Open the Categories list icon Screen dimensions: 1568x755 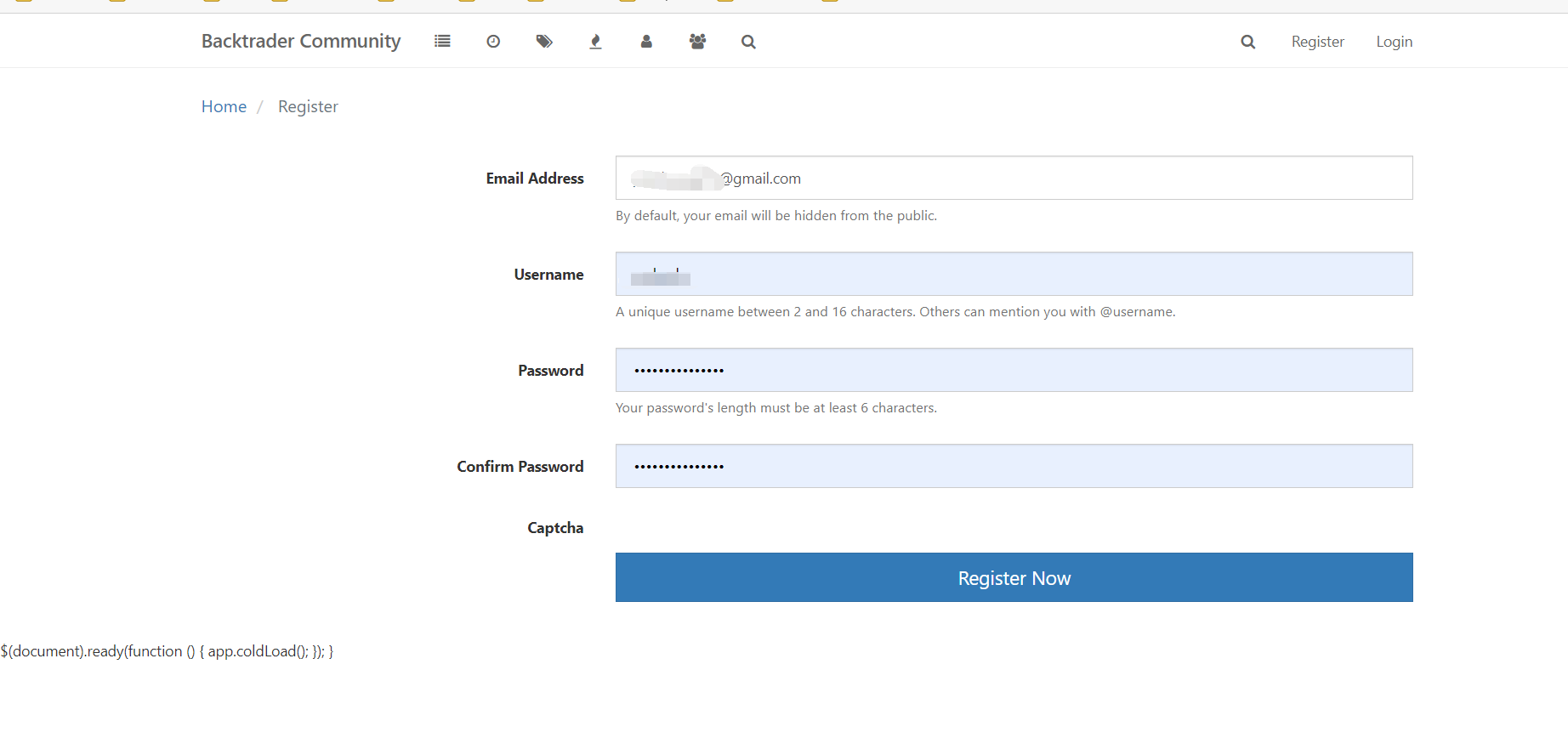click(x=442, y=41)
